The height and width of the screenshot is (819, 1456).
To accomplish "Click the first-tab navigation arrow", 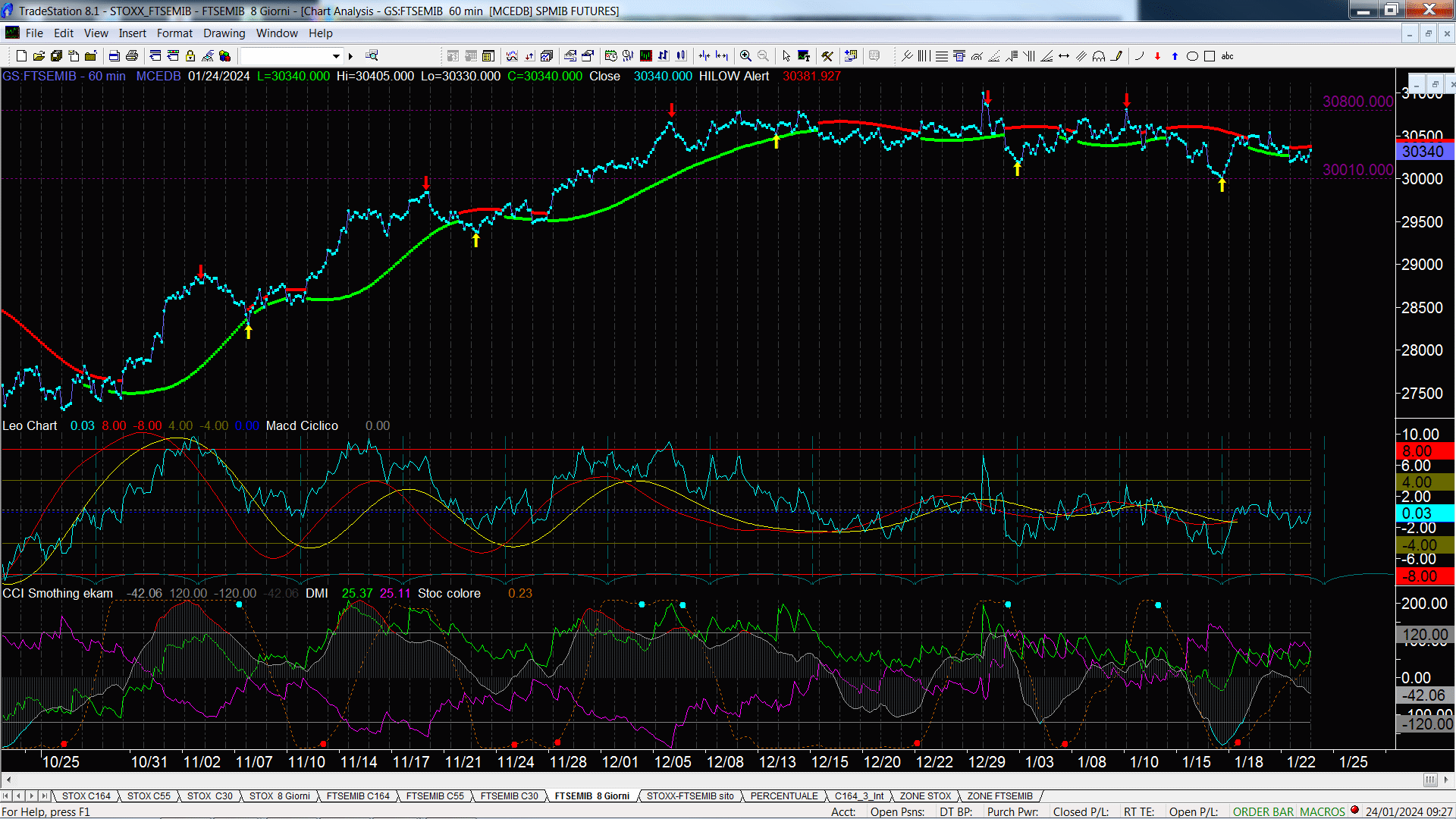I will pos(6,796).
